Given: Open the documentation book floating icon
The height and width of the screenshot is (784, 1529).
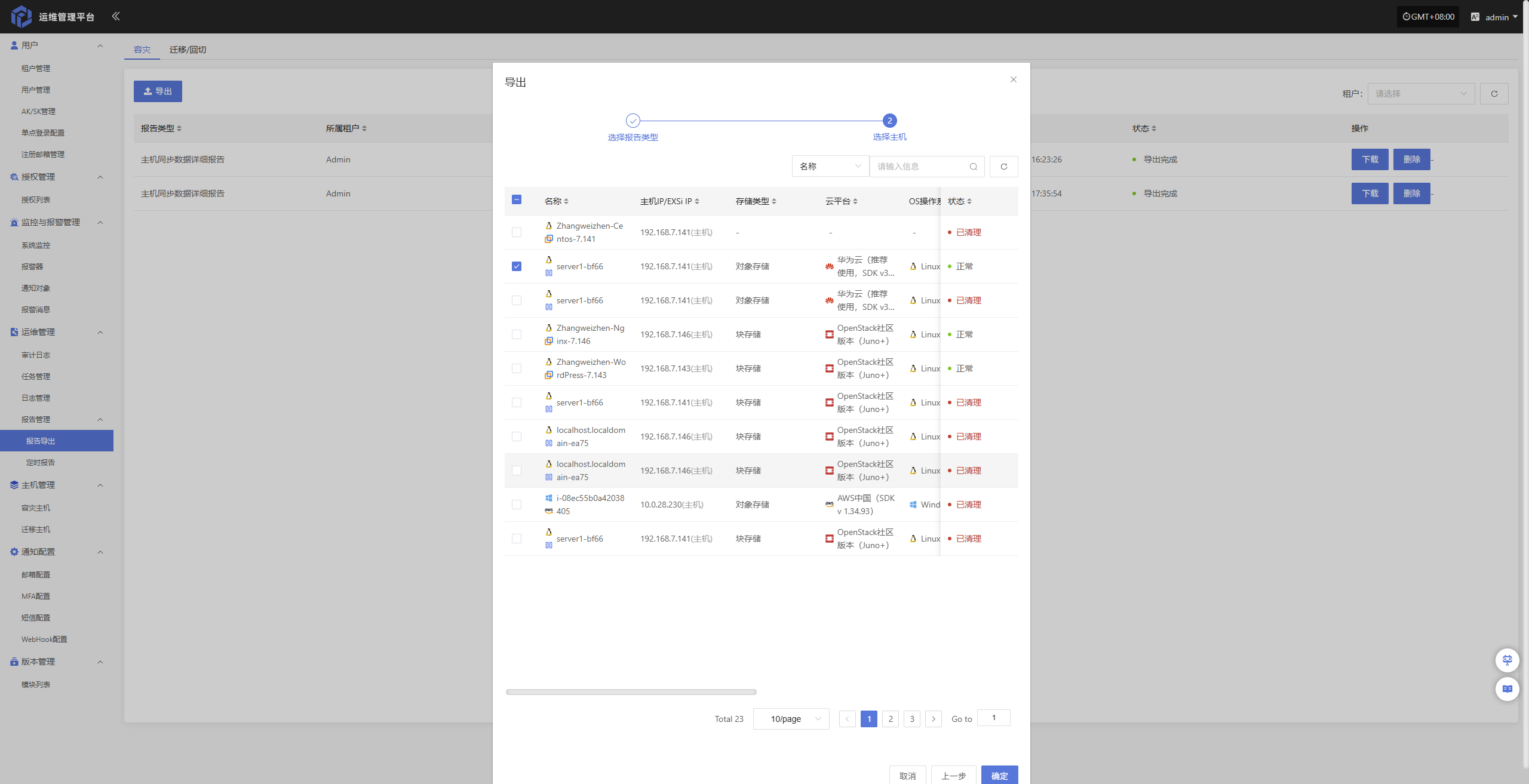Looking at the screenshot, I should tap(1507, 689).
